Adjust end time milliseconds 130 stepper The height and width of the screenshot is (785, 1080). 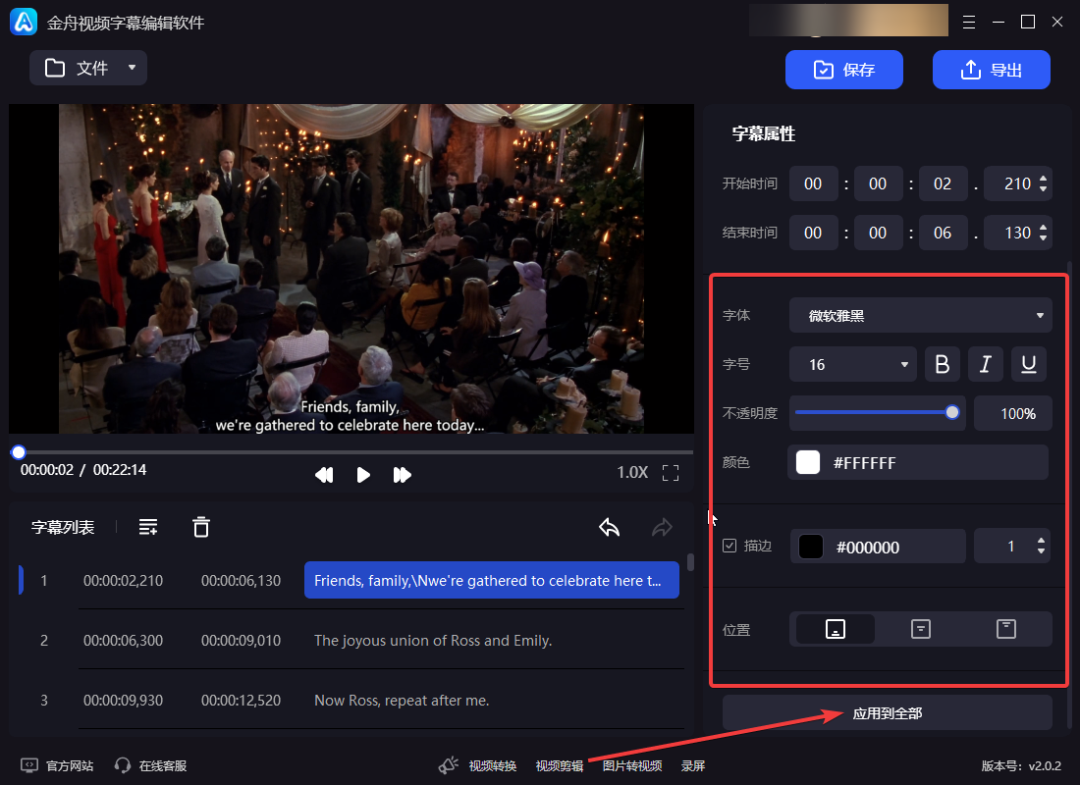coord(1043,233)
